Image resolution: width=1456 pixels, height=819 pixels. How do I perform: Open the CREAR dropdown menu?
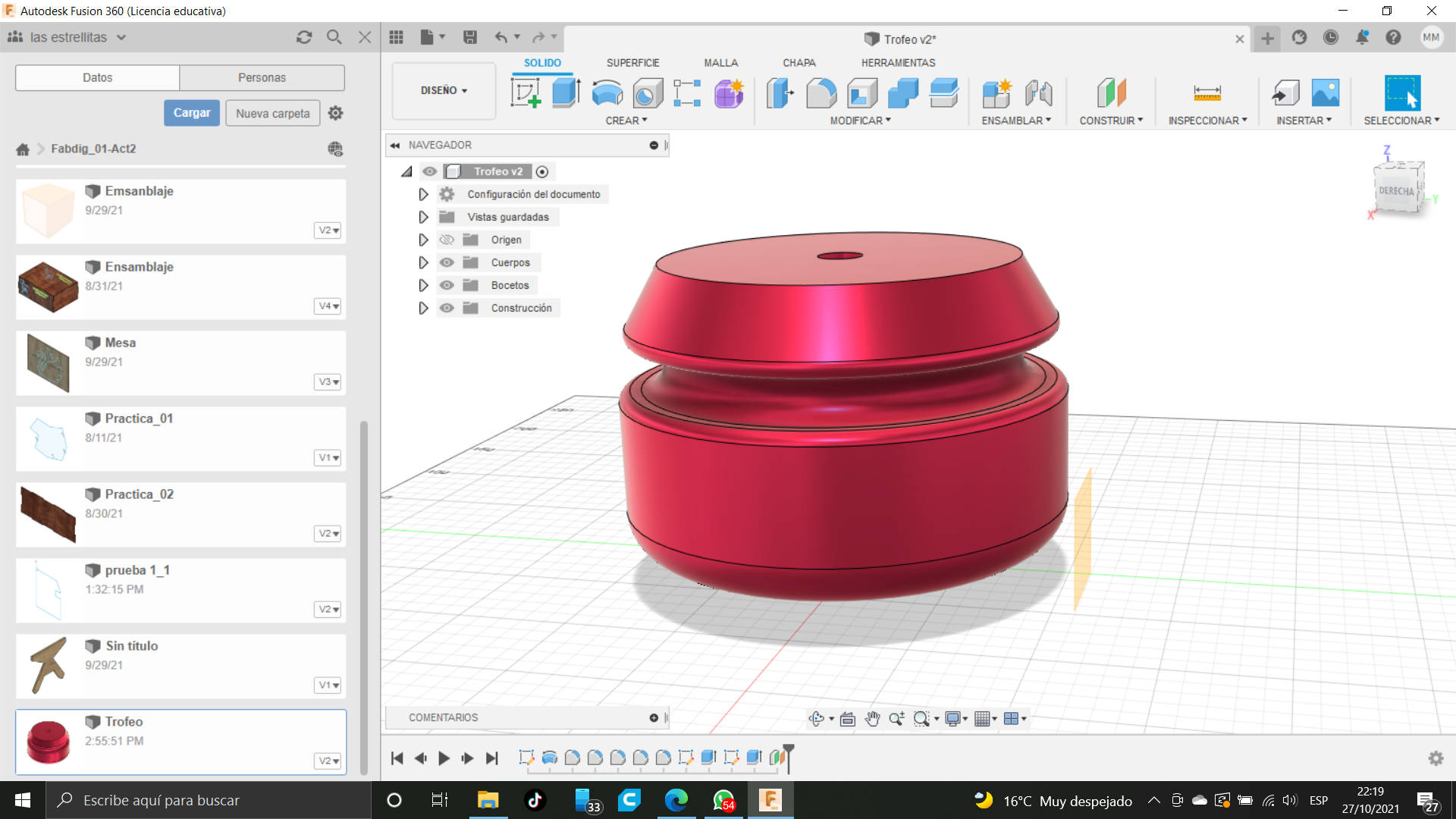pos(626,121)
